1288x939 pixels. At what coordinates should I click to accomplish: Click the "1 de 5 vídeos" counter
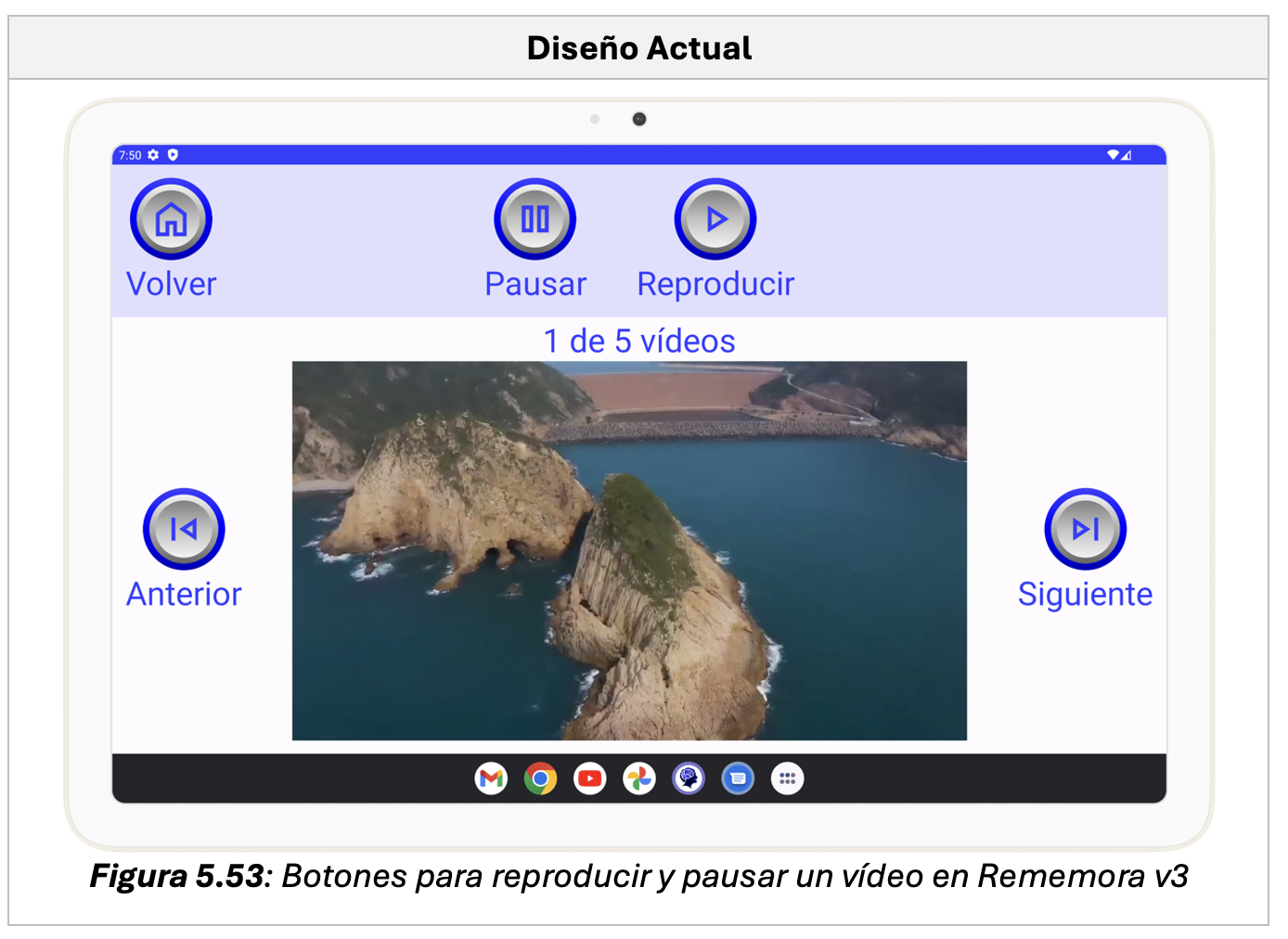click(638, 341)
